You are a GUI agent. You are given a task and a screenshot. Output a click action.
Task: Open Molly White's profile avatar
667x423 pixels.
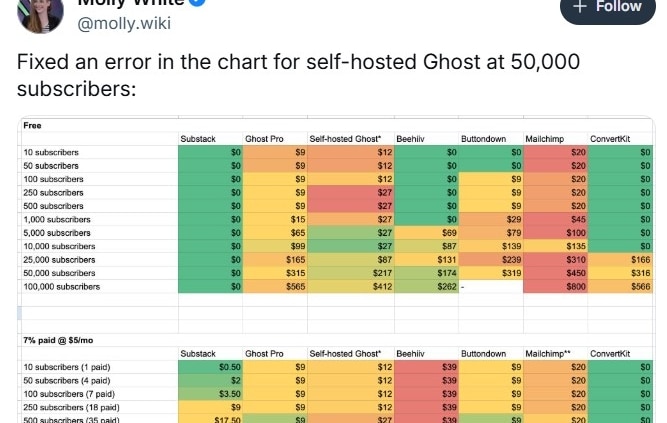tap(40, 15)
